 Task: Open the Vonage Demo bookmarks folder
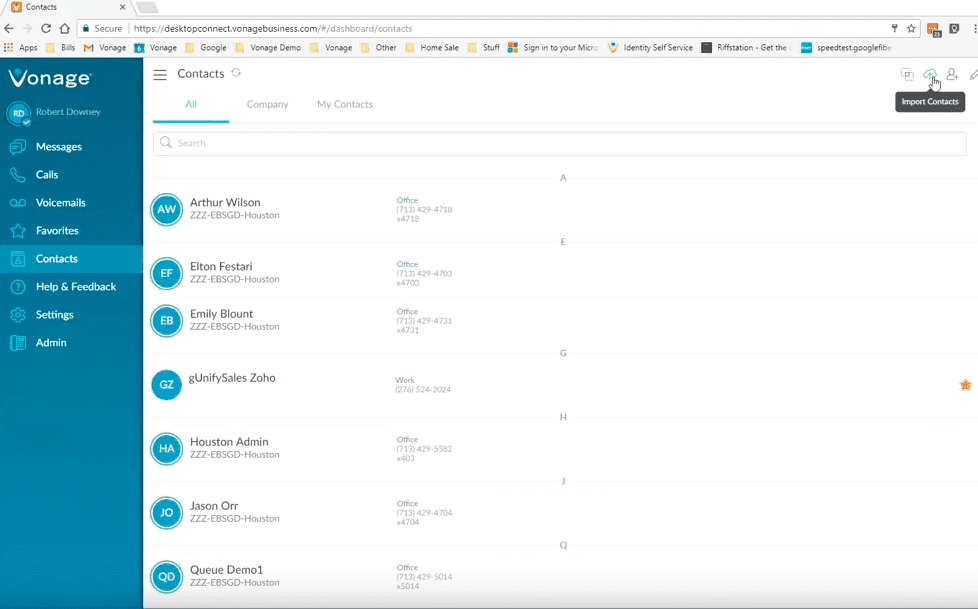point(272,47)
